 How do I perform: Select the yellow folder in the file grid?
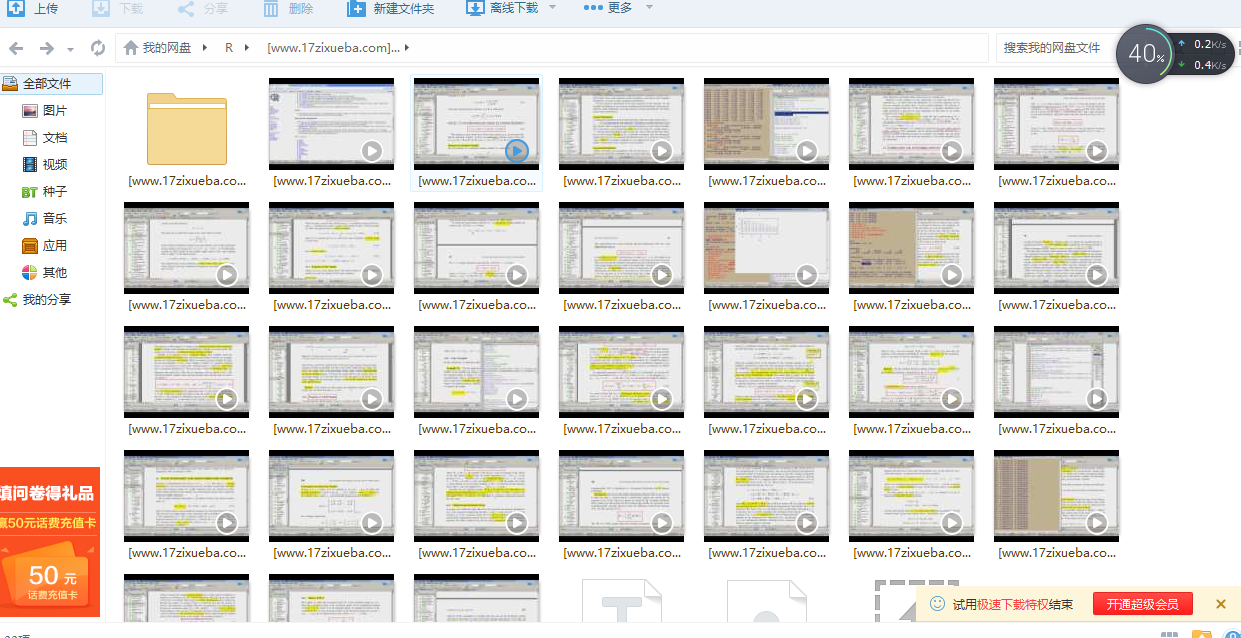(187, 128)
